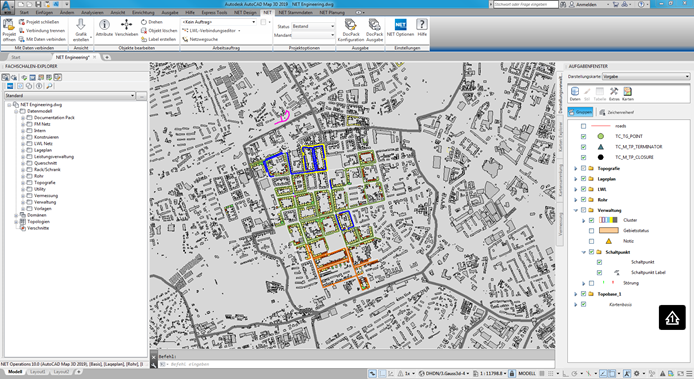Open the Darstellungskarte Vorgabe dropdown

pos(646,77)
